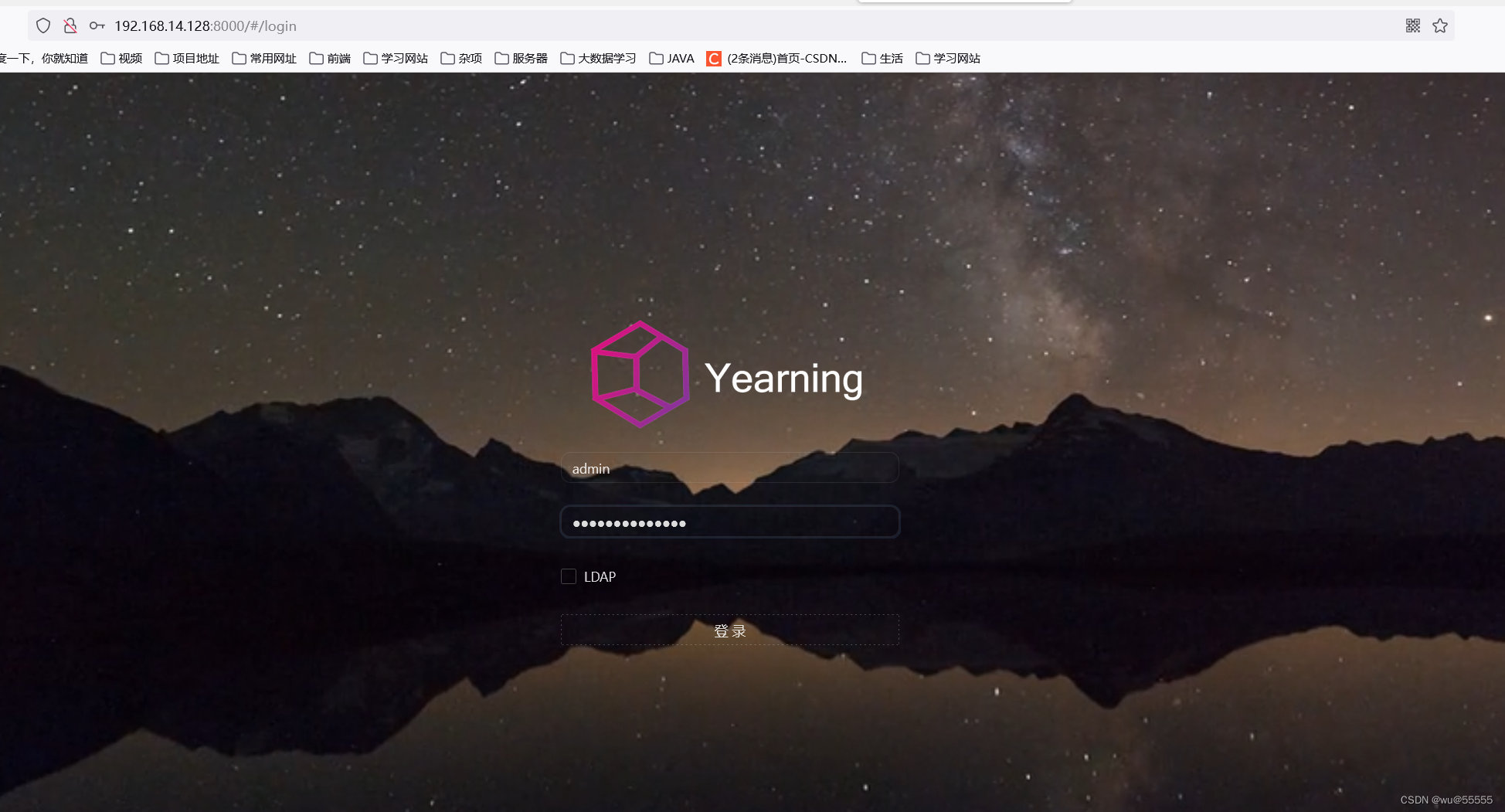Image resolution: width=1505 pixels, height=812 pixels.
Task: Open the last 学习网站 bookmark folder
Action: click(x=948, y=59)
